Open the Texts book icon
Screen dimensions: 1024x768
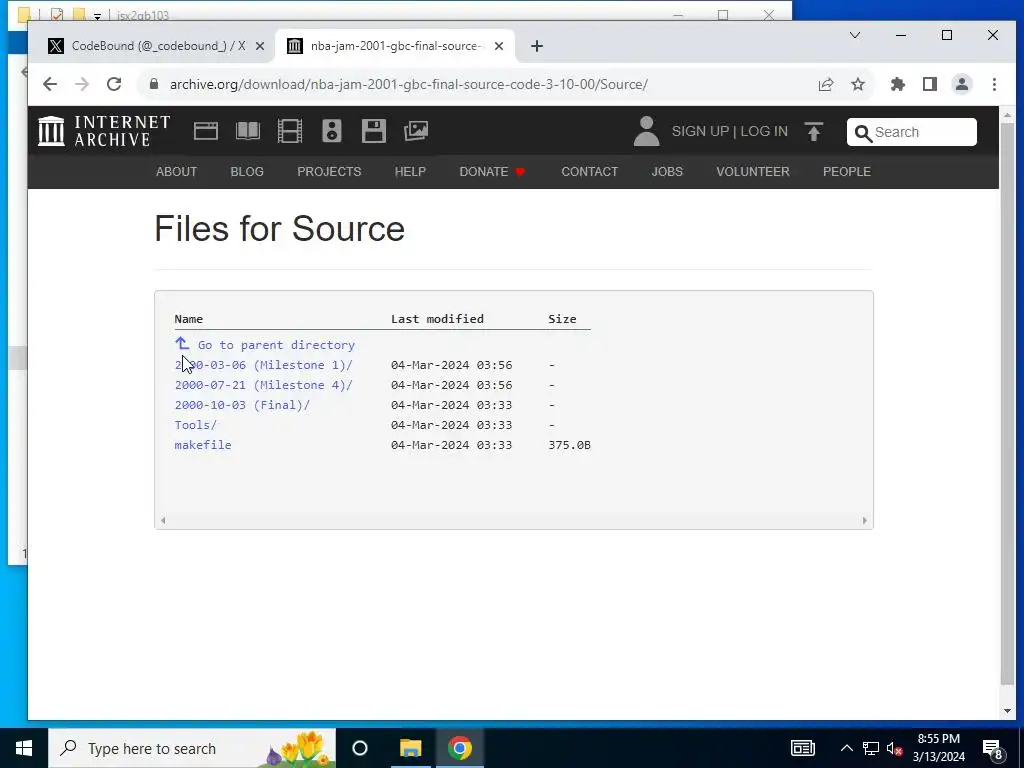248,131
